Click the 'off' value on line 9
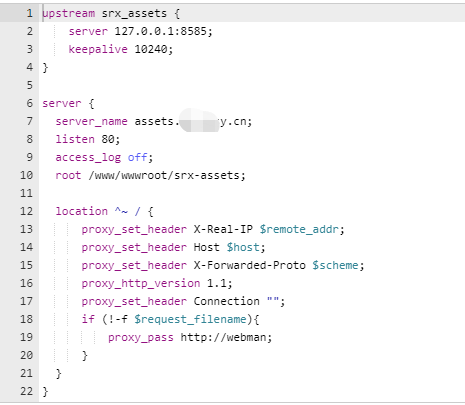Screen dimensions: 465x405 point(137,157)
